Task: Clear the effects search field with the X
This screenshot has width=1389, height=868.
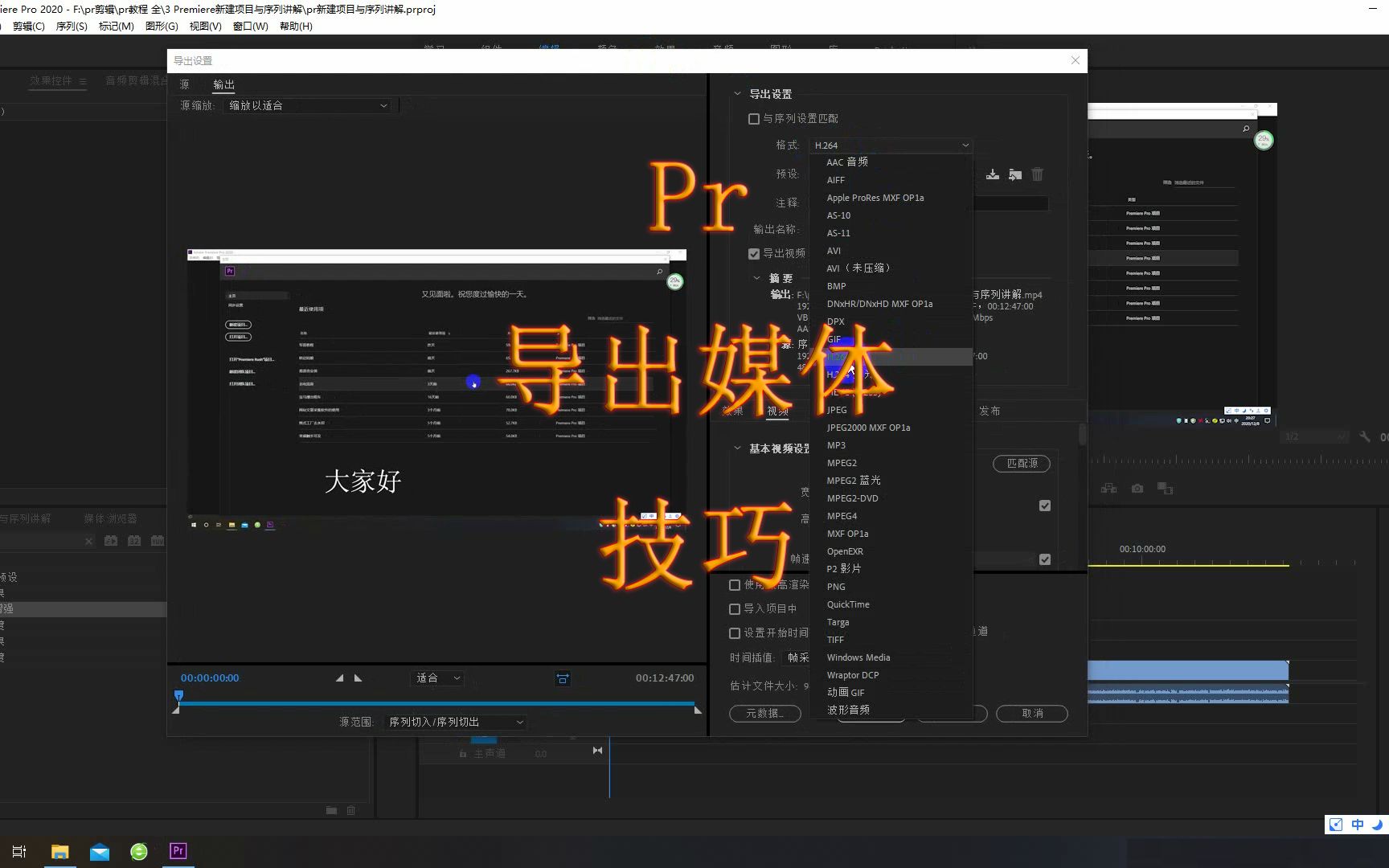Action: pos(88,542)
